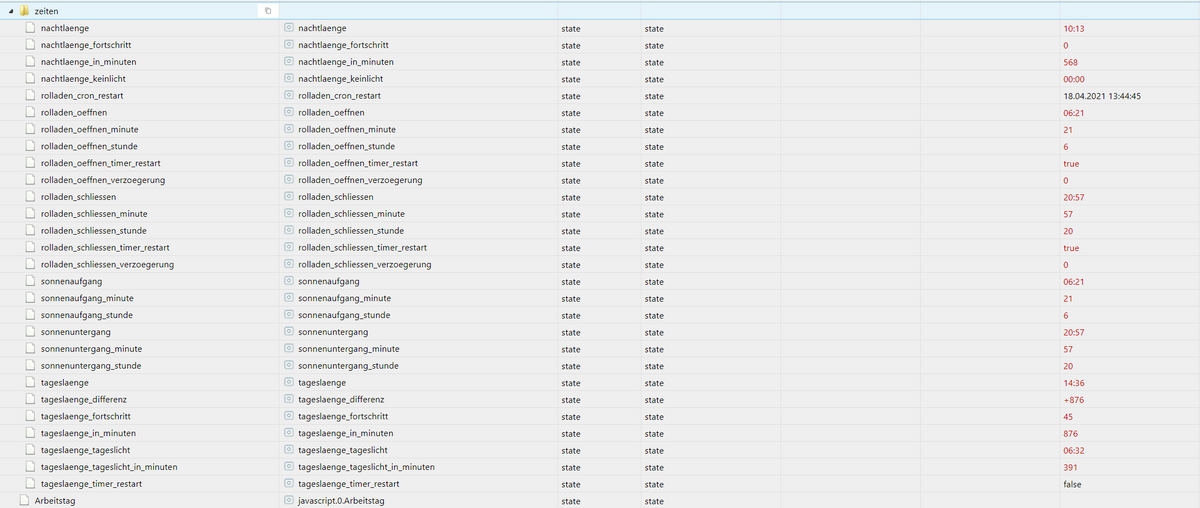Image resolution: width=1200 pixels, height=508 pixels.
Task: Click document icon left of sonnenuntergang ID
Action: [x=31, y=332]
